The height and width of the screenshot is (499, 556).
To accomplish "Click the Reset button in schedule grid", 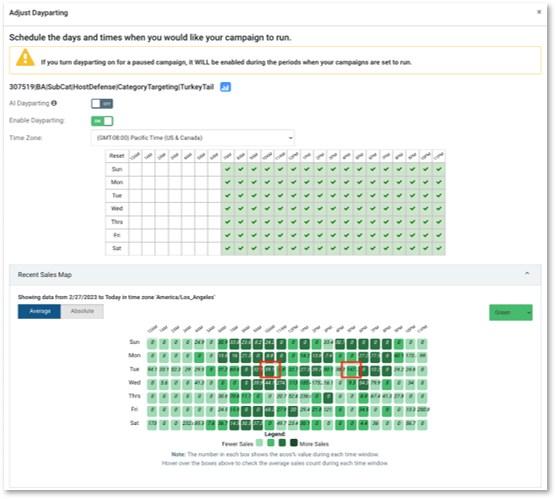I will click(117, 156).
